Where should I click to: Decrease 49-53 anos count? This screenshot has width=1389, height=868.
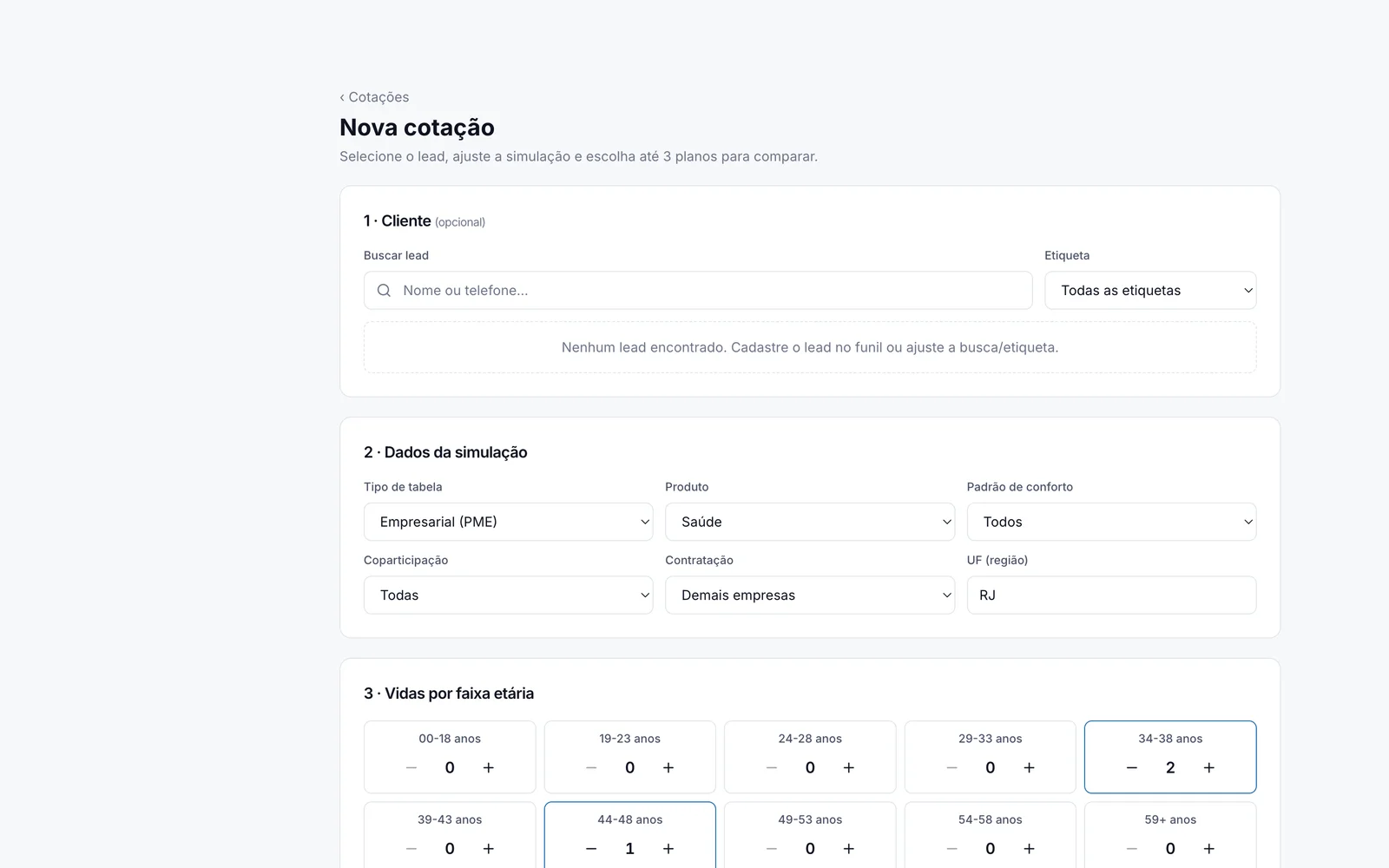click(772, 848)
